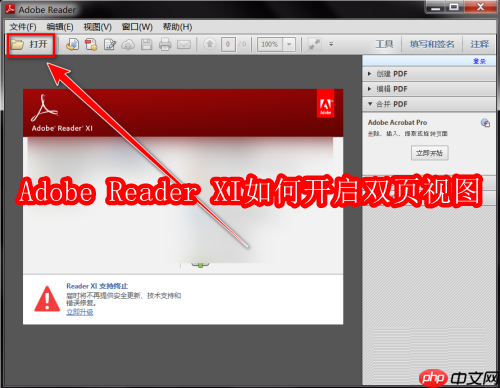Click the create PDF online icon
Viewport: 500px width, 388px height.
click(72, 44)
